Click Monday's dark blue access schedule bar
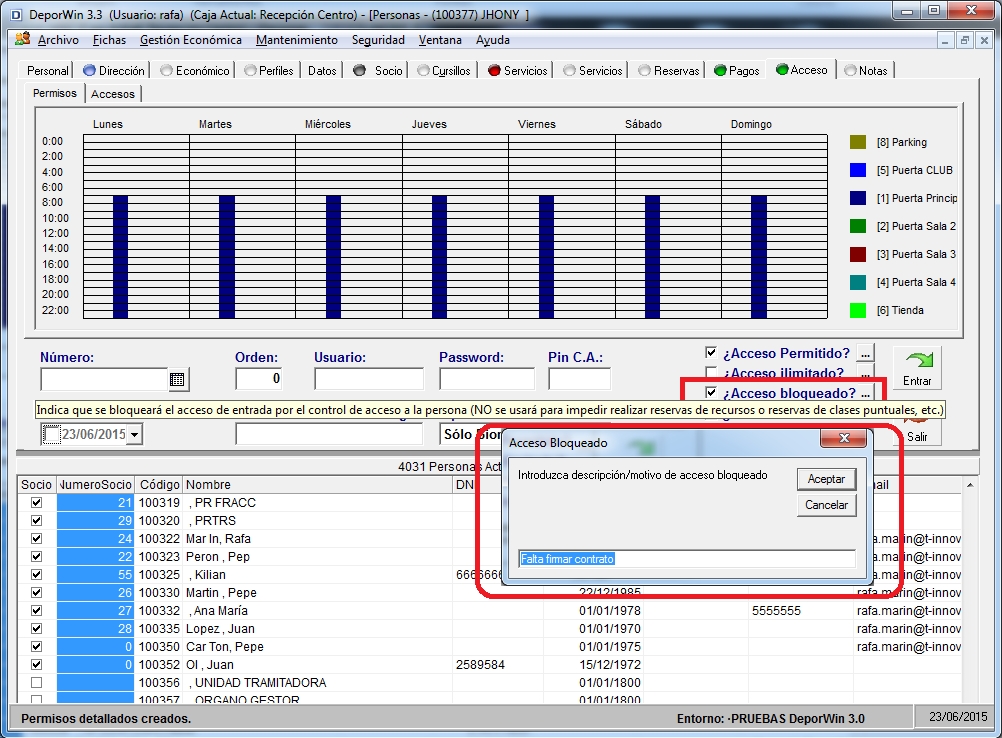 click(x=120, y=257)
